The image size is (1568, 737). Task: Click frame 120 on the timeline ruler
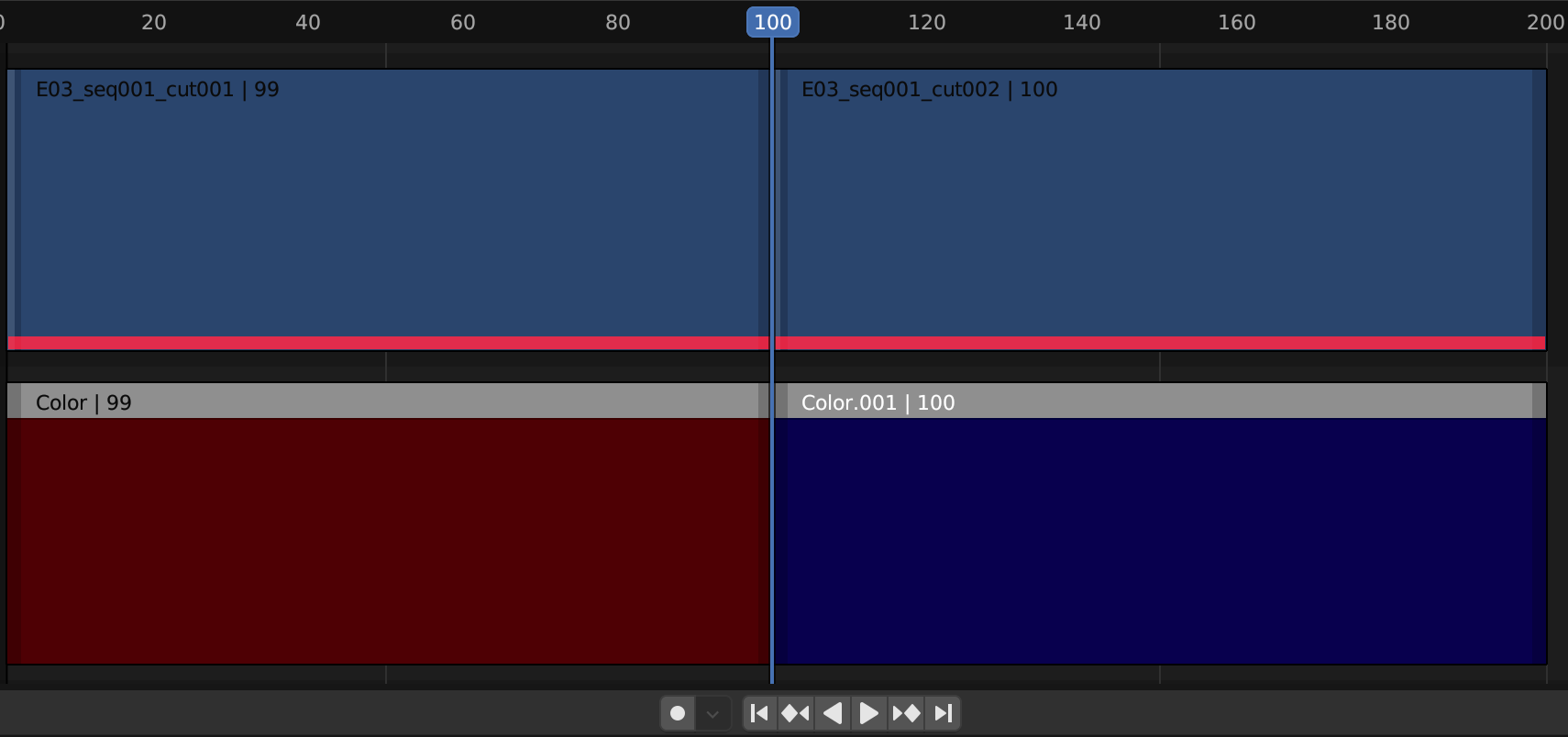coord(927,22)
